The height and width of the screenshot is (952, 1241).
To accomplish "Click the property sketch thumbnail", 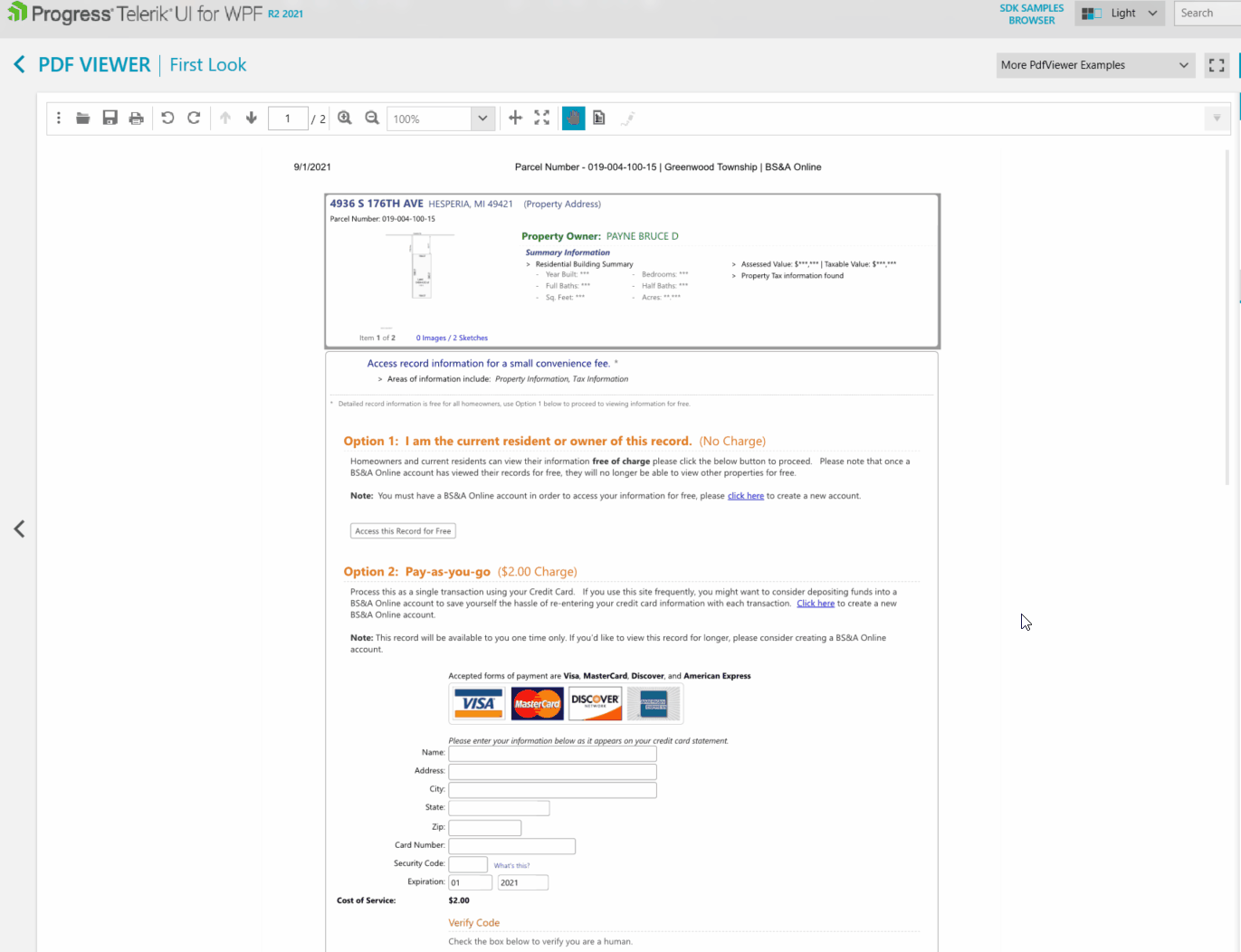I will (x=421, y=266).
